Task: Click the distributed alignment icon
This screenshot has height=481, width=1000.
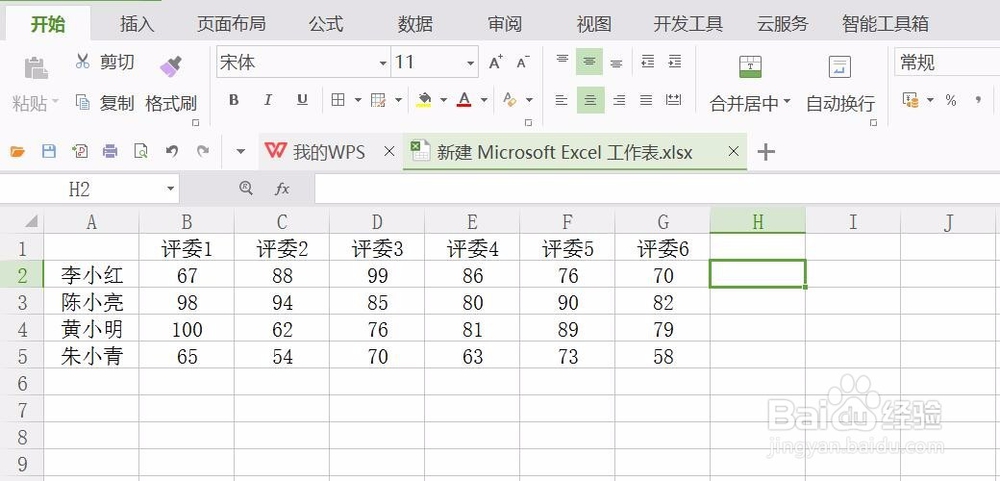Action: pyautogui.click(x=673, y=100)
